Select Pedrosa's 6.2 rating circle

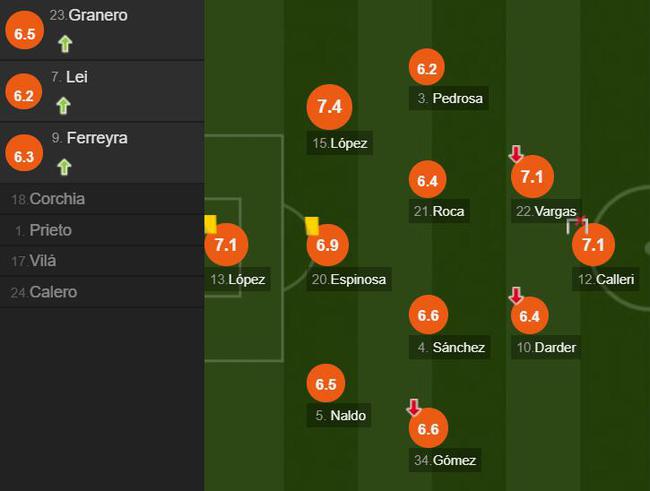[427, 68]
